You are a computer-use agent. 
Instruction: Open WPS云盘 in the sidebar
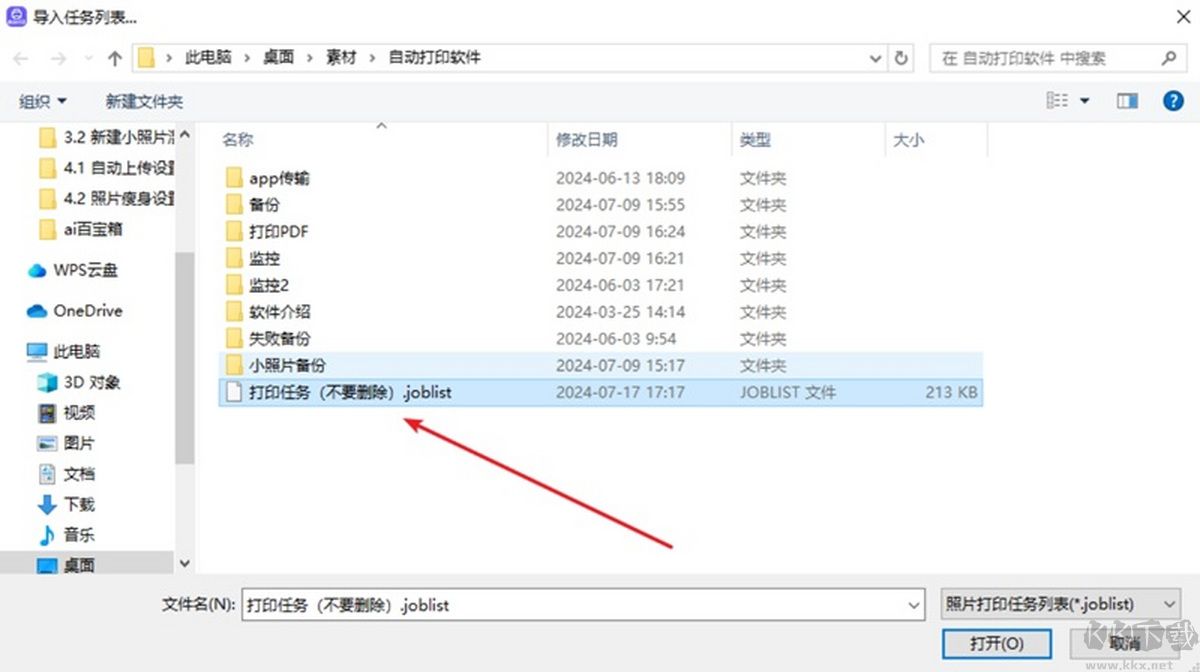pos(72,270)
